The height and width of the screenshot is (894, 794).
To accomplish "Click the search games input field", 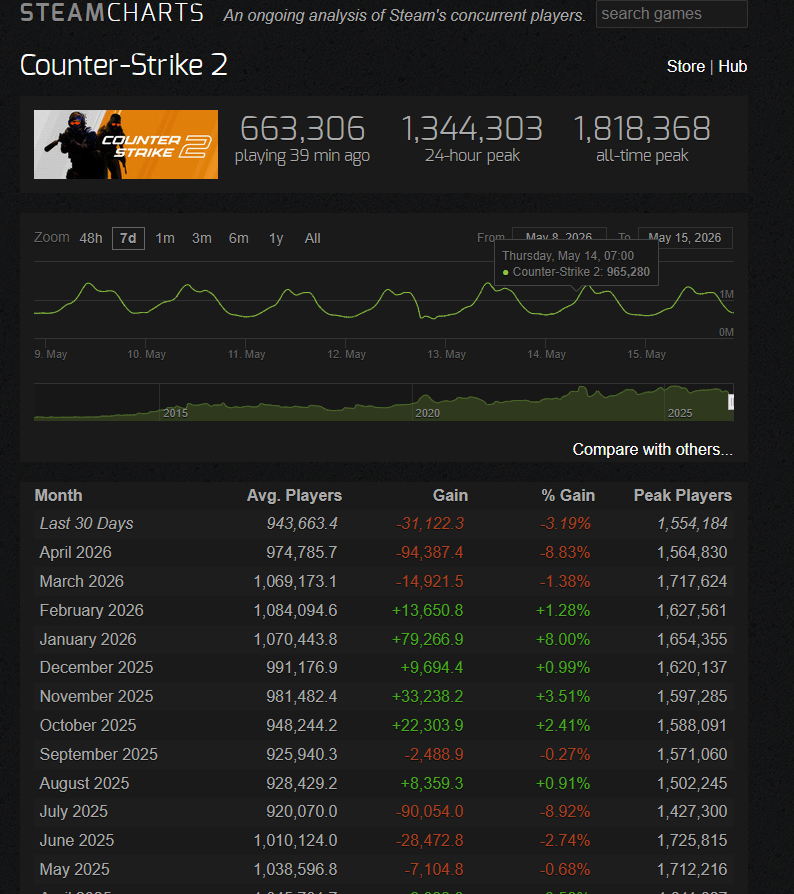I will coord(671,14).
